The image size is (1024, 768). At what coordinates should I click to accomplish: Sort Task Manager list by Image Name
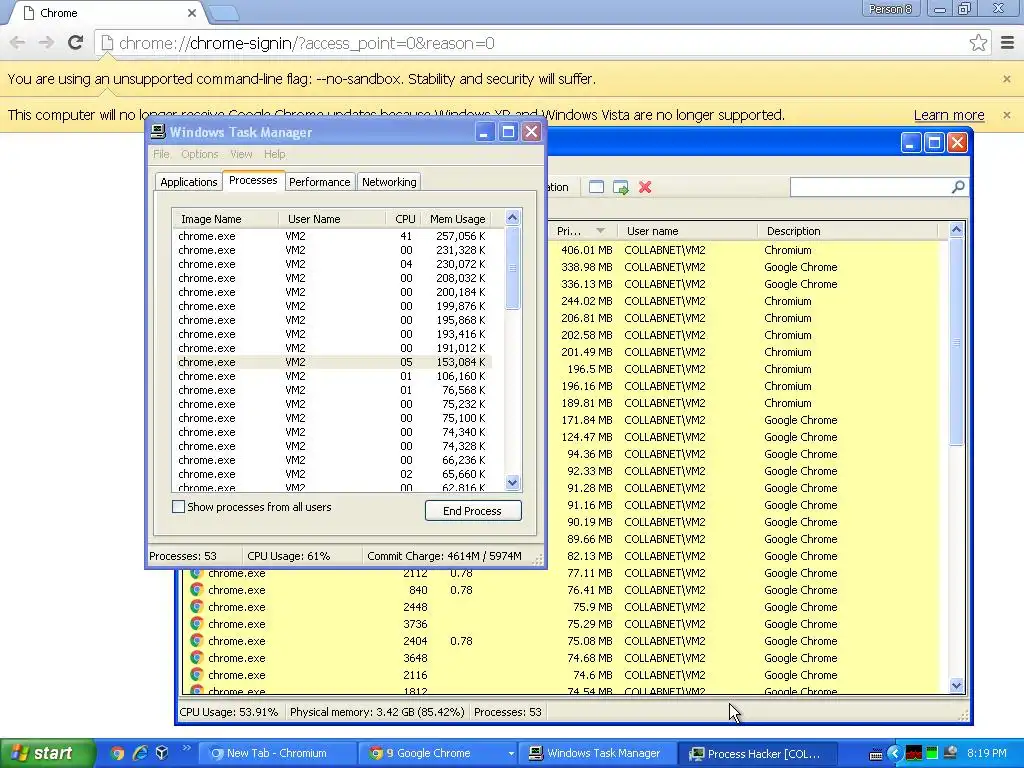(x=226, y=219)
